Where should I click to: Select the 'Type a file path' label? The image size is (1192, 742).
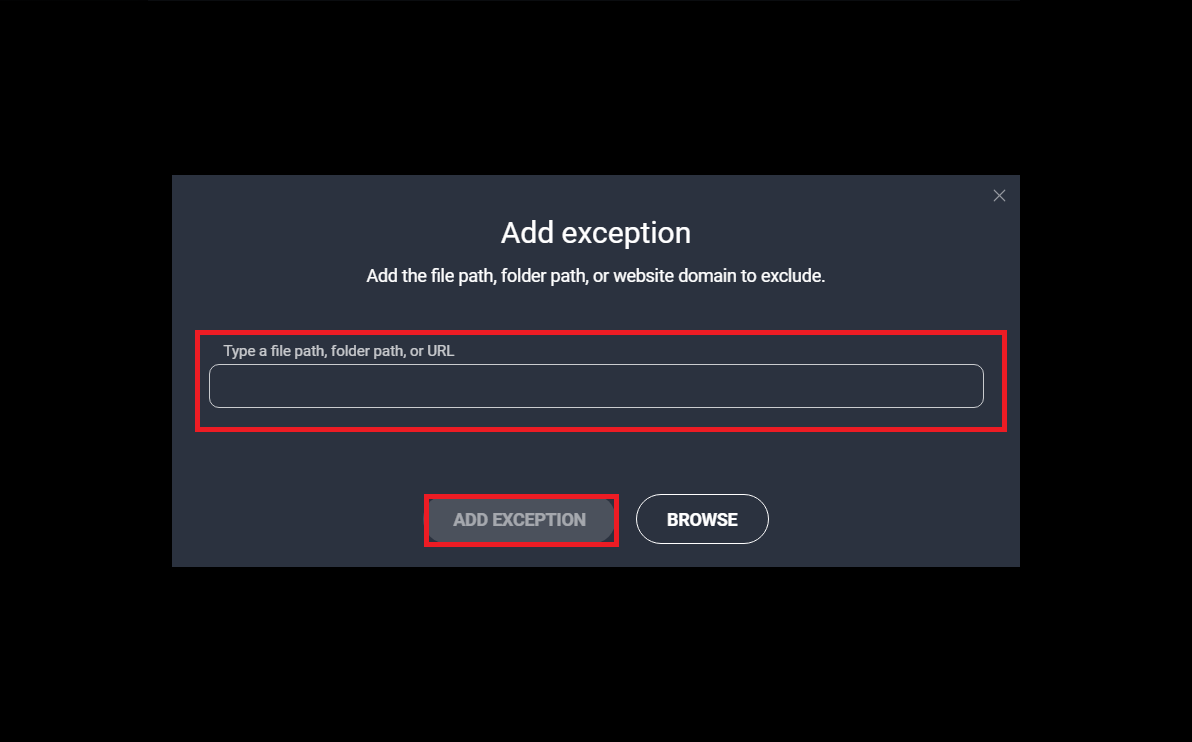[338, 351]
